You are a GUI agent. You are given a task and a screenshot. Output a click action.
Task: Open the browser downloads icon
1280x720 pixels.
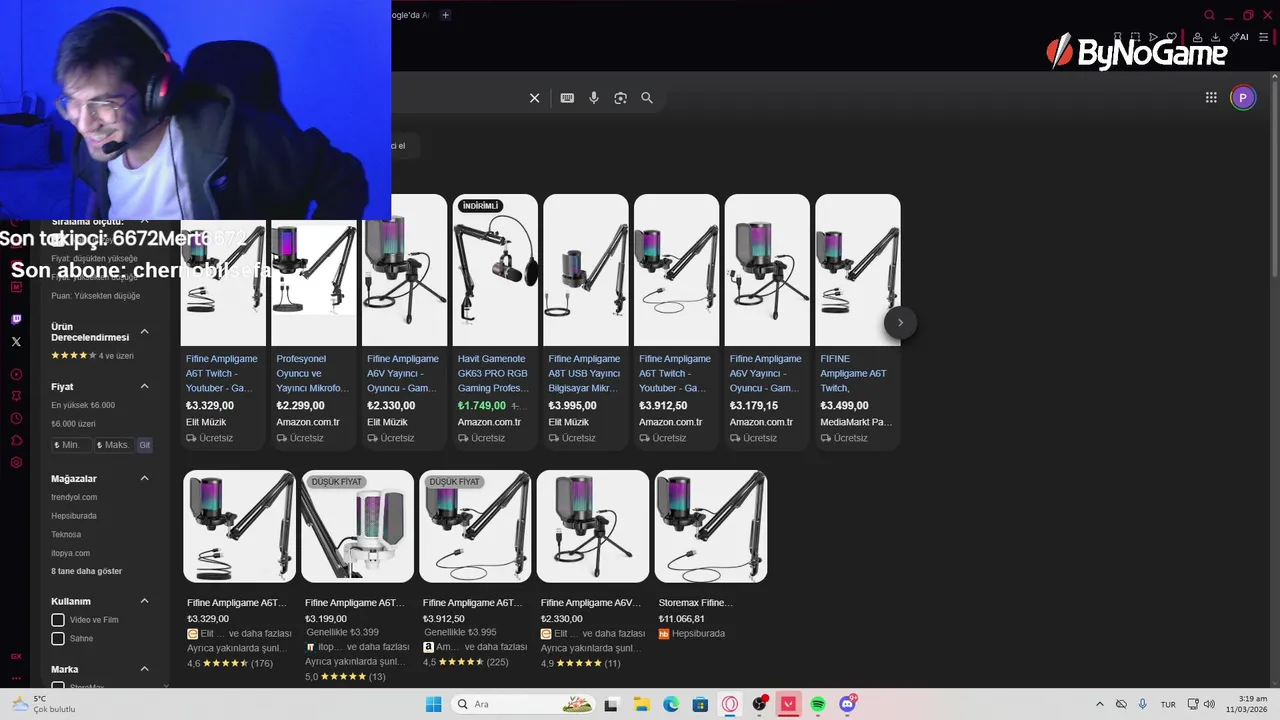1215,37
